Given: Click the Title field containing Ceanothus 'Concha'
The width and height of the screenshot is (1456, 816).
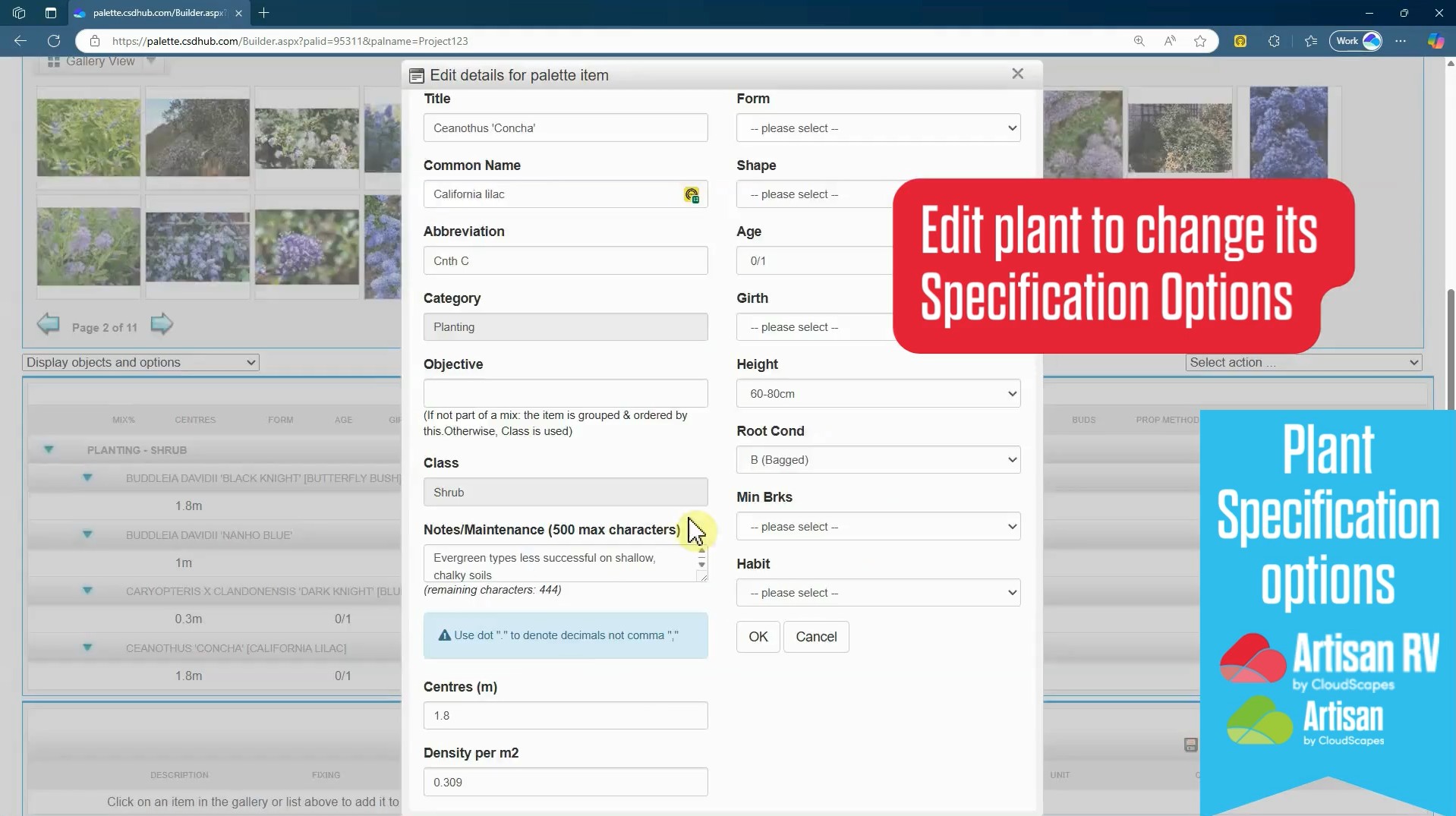Looking at the screenshot, I should (x=566, y=128).
